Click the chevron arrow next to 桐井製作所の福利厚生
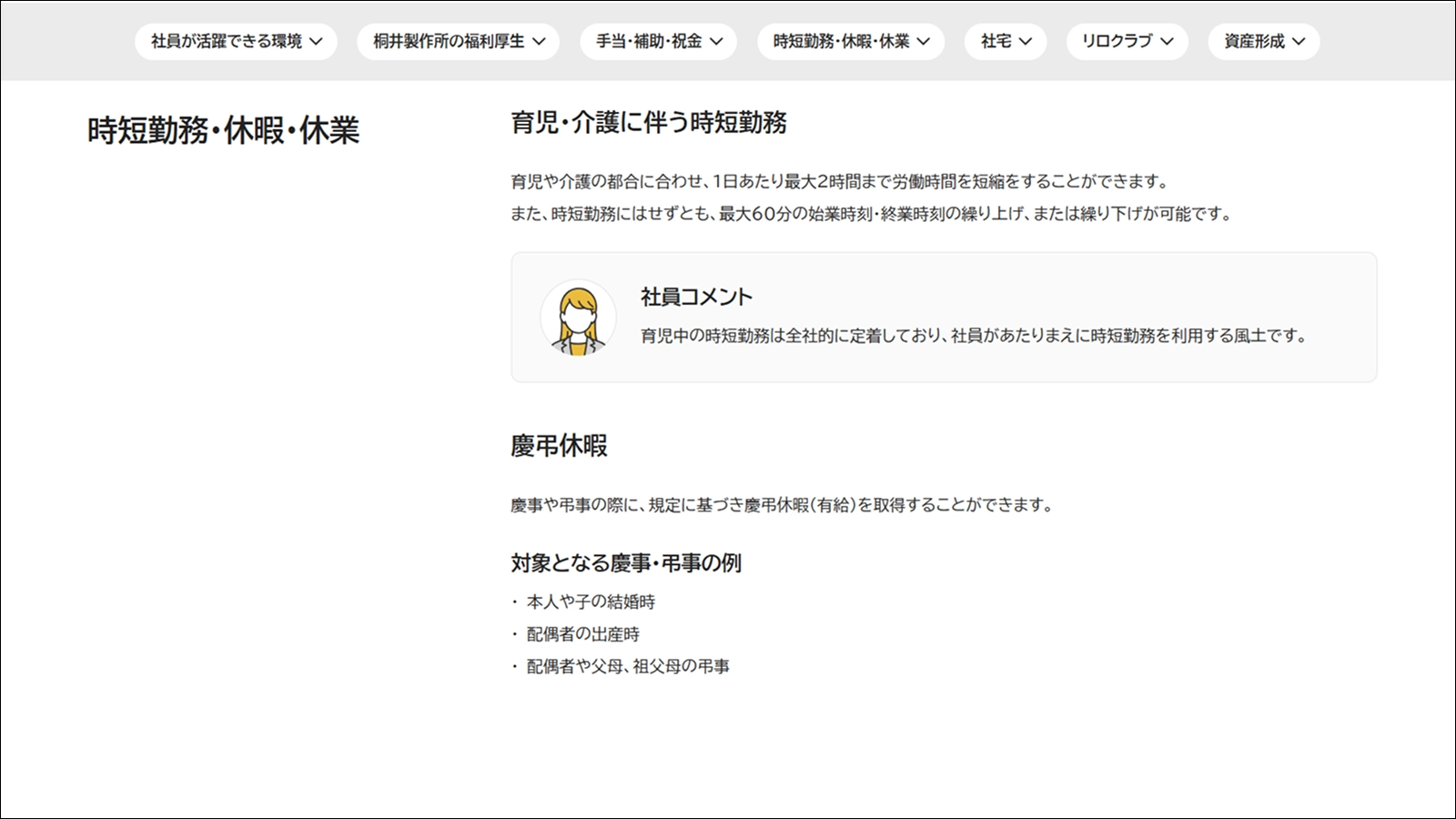The image size is (1456, 819). pos(539,42)
